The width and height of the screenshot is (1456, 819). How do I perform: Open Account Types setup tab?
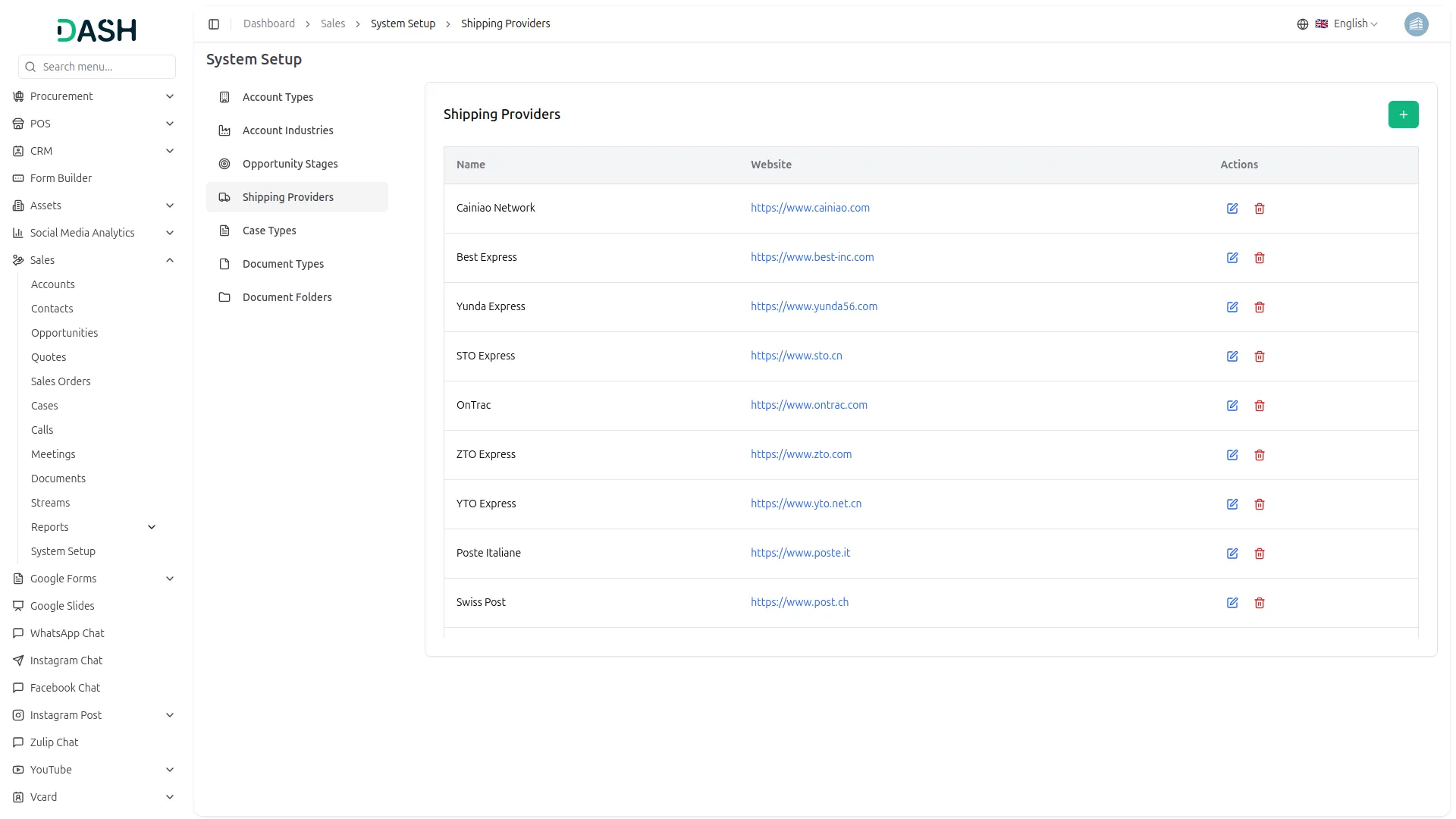297,97
